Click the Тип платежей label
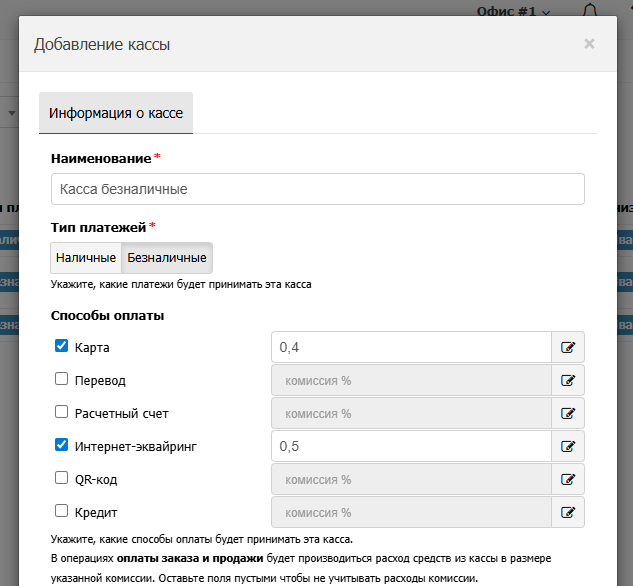The width and height of the screenshot is (633, 586). [98, 228]
